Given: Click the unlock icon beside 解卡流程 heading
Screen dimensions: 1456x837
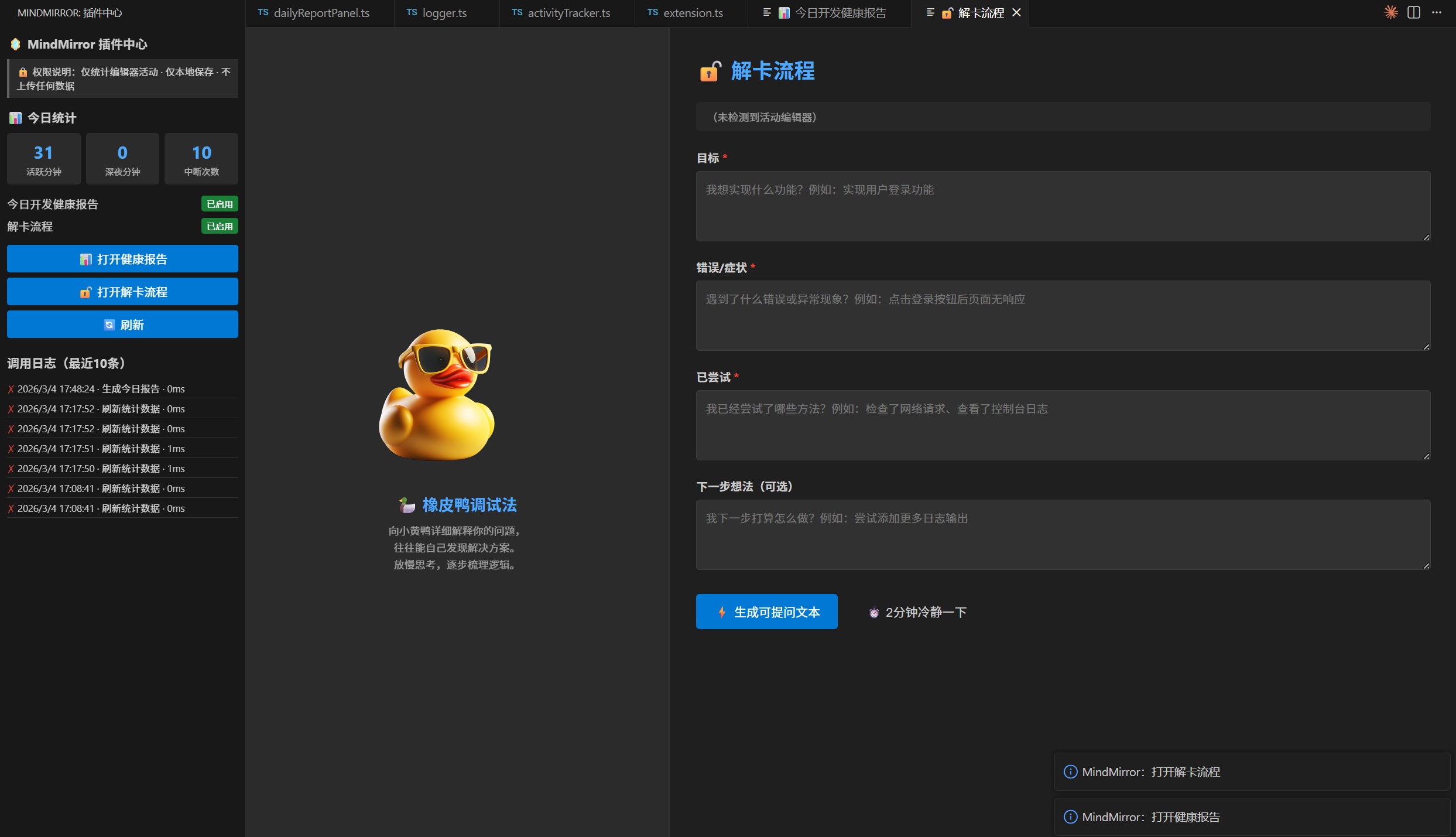Looking at the screenshot, I should pyautogui.click(x=710, y=71).
